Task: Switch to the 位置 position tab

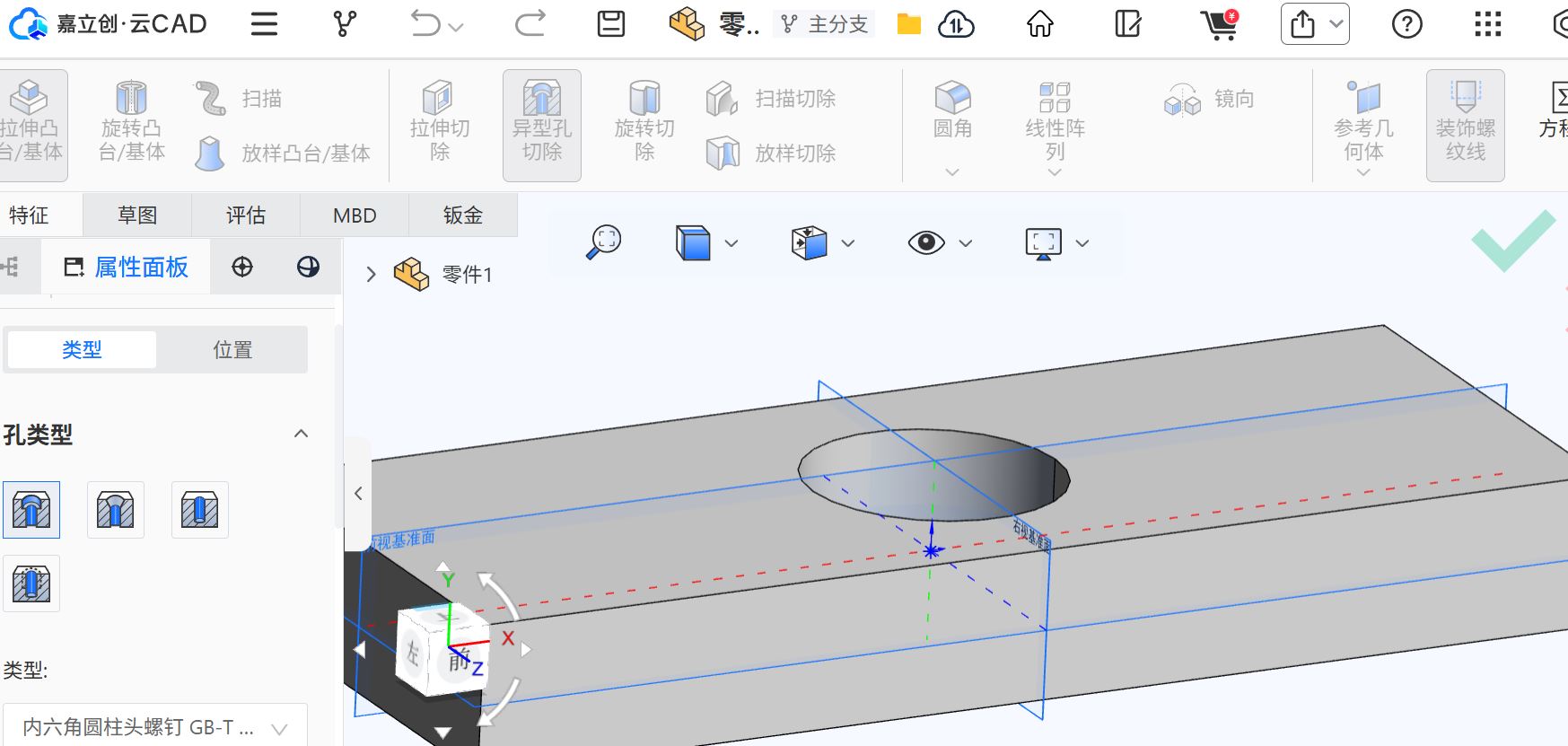Action: (x=232, y=349)
